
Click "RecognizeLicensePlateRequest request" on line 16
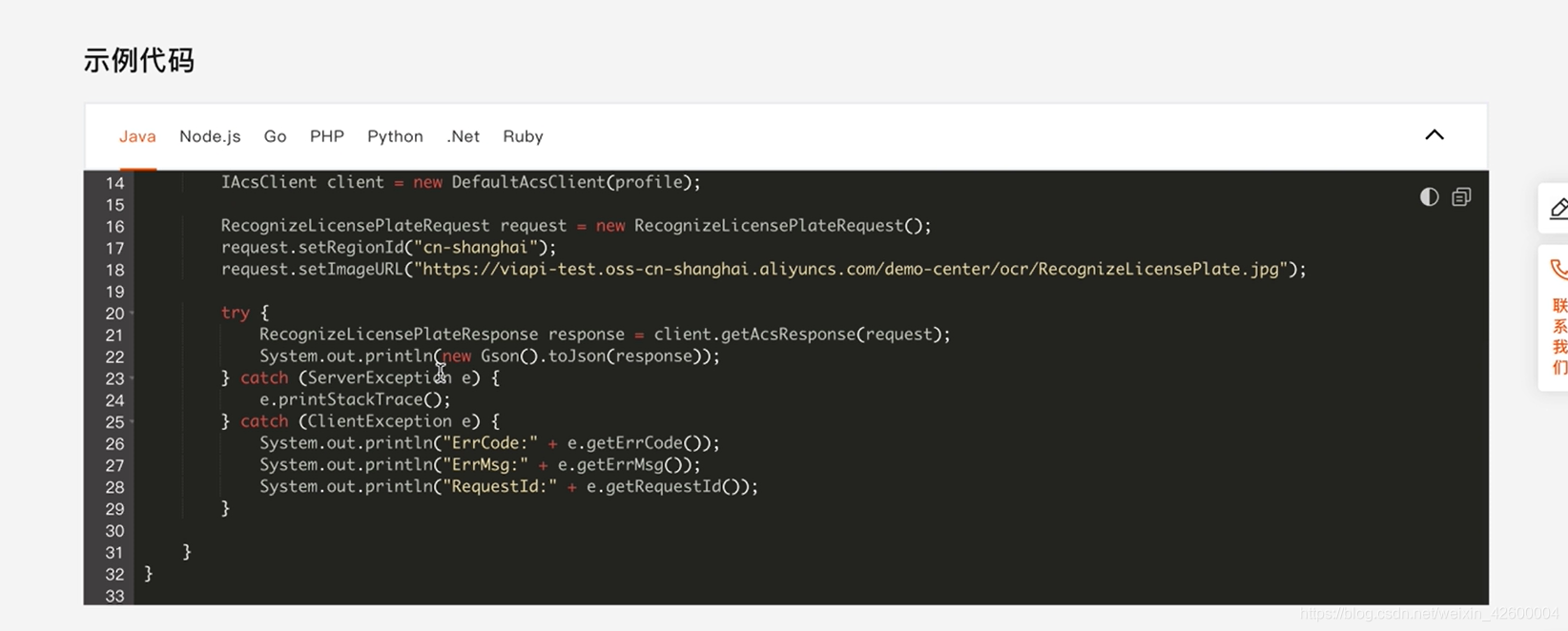pos(394,226)
